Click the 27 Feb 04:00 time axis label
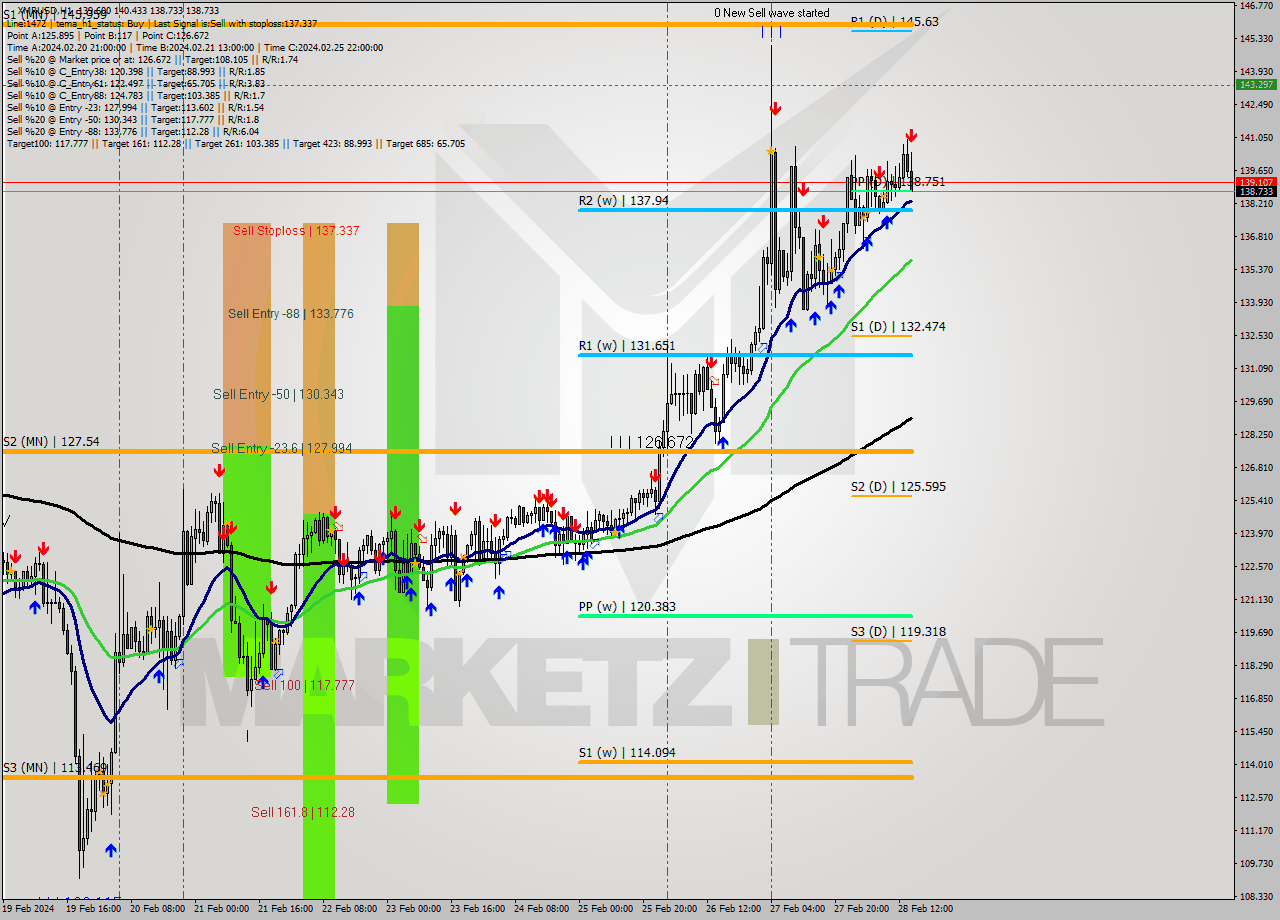The image size is (1280, 920). tap(797, 909)
